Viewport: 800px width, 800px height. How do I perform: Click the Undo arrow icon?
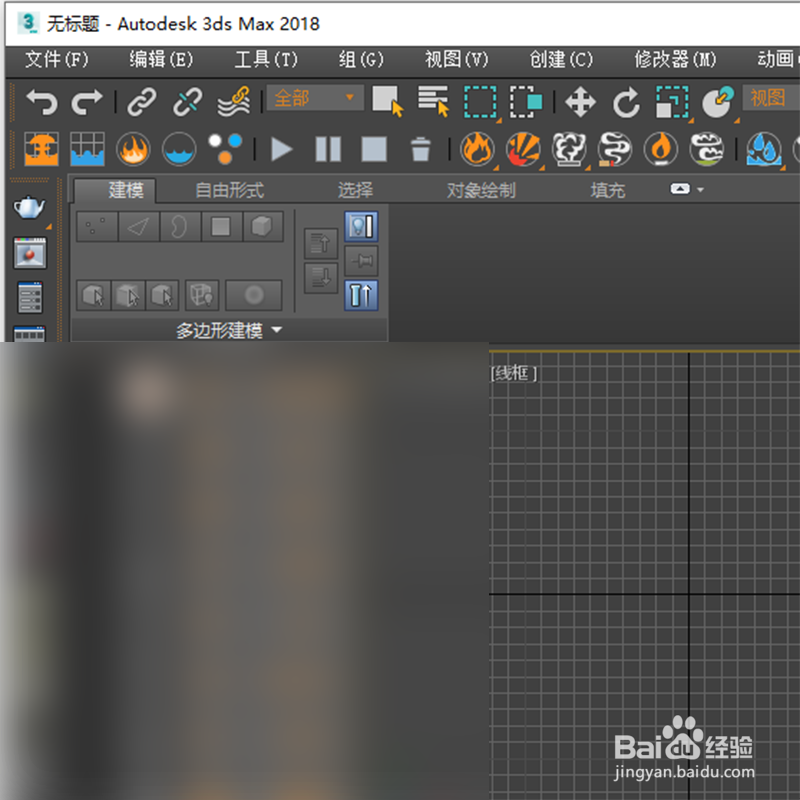(42, 102)
